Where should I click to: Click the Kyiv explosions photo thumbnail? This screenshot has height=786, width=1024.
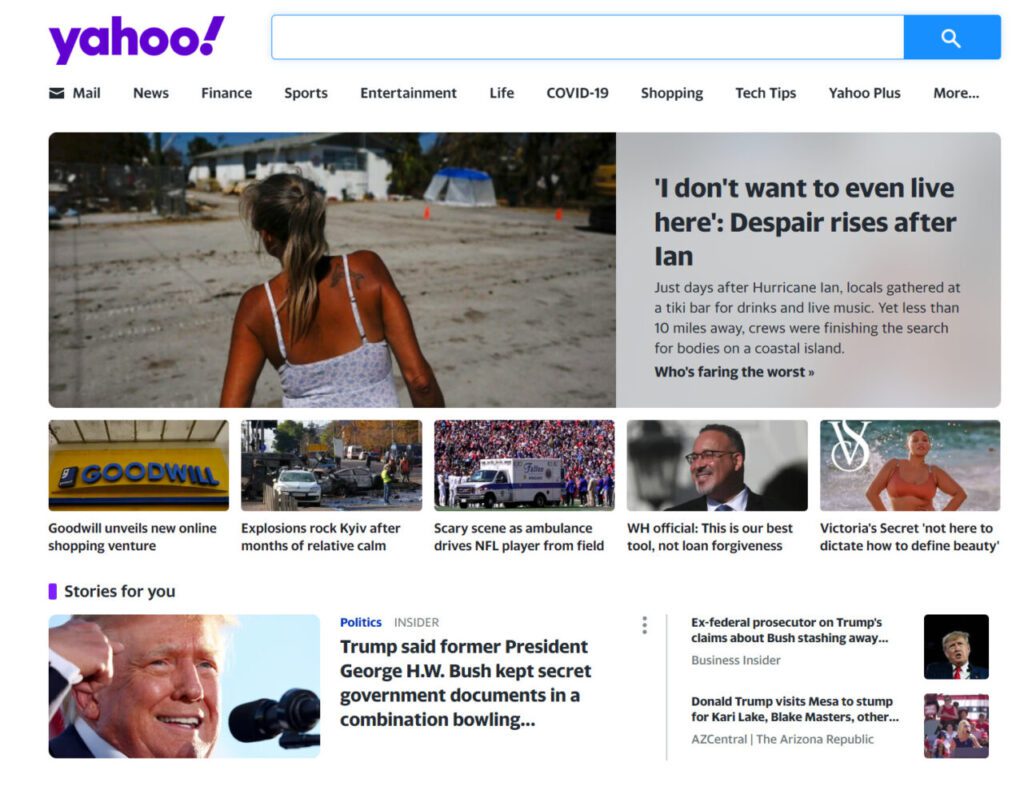click(331, 465)
